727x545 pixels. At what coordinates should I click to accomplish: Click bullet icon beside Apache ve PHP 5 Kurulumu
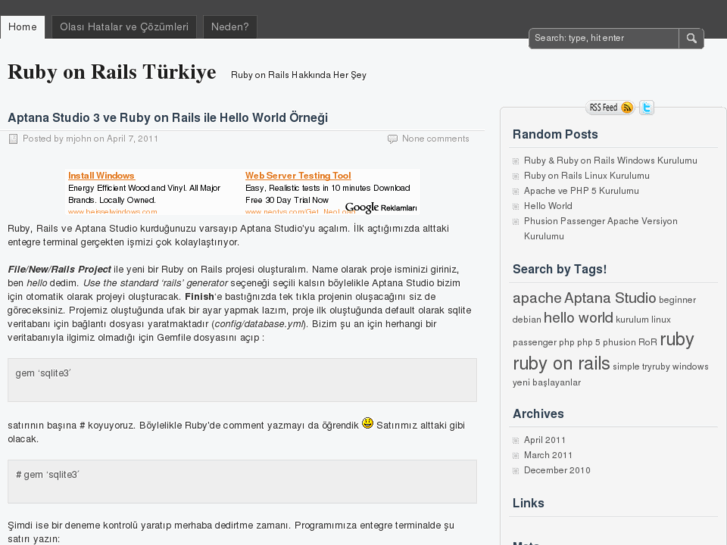516,191
